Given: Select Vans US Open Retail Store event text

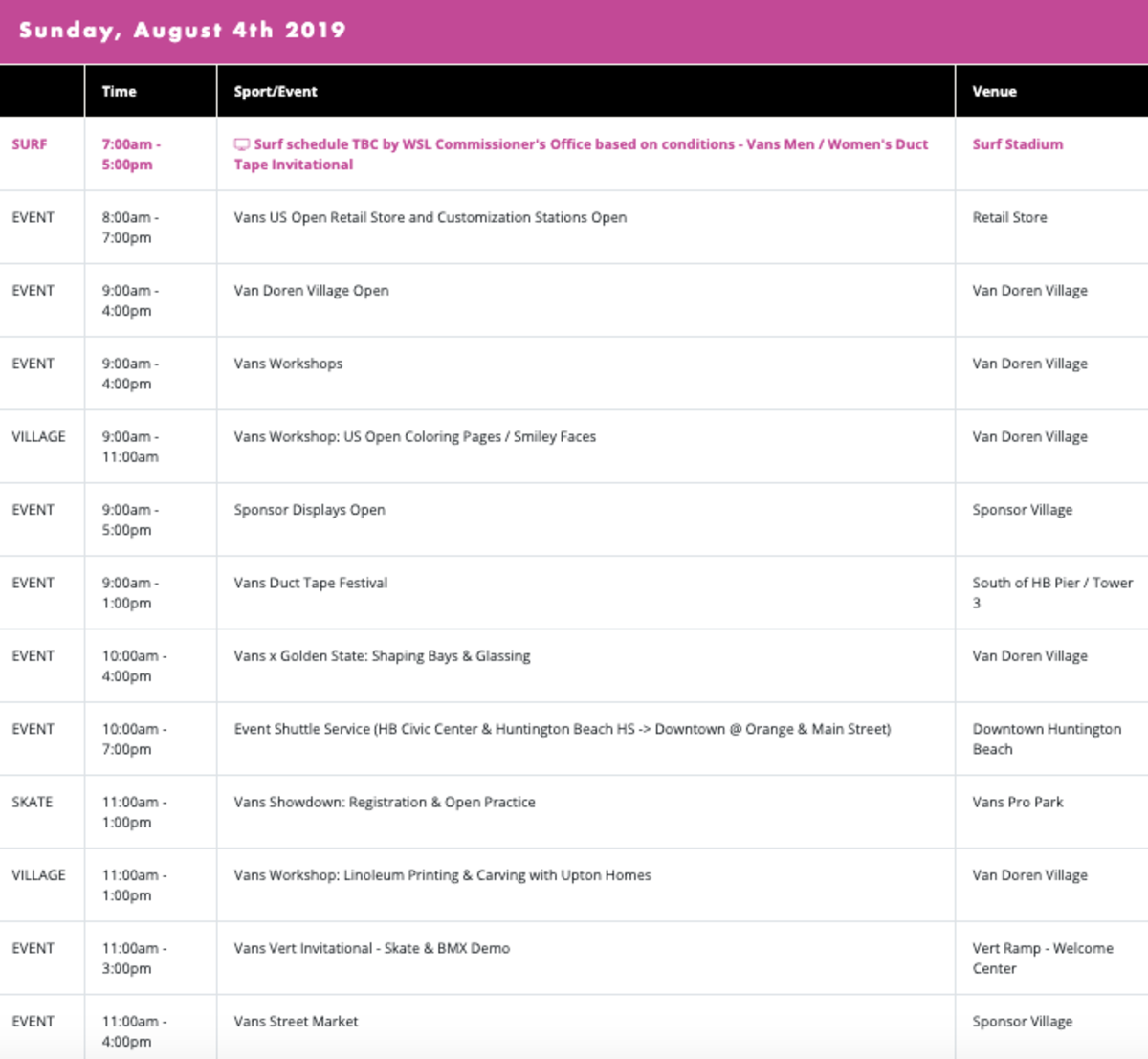Looking at the screenshot, I should [x=430, y=217].
